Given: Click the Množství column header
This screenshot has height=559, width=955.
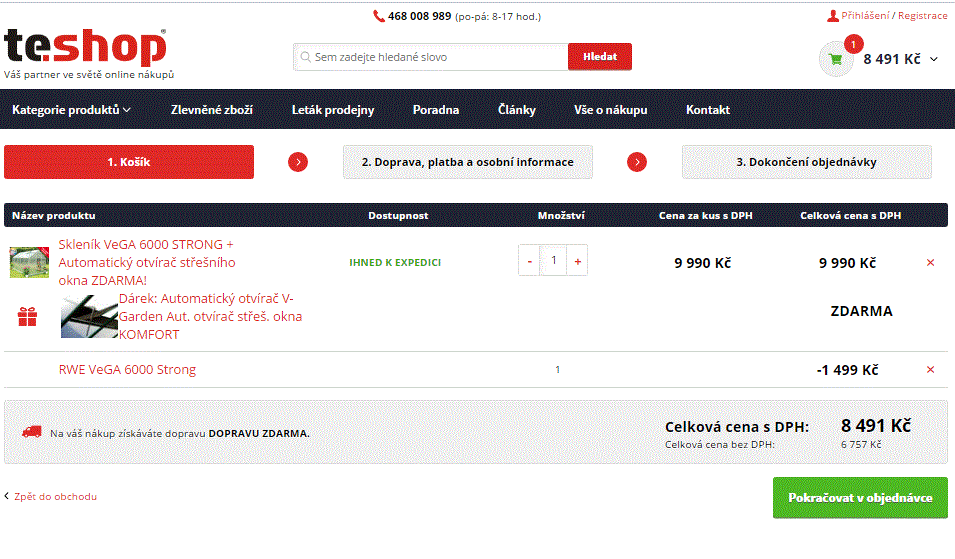Looking at the screenshot, I should pos(561,216).
